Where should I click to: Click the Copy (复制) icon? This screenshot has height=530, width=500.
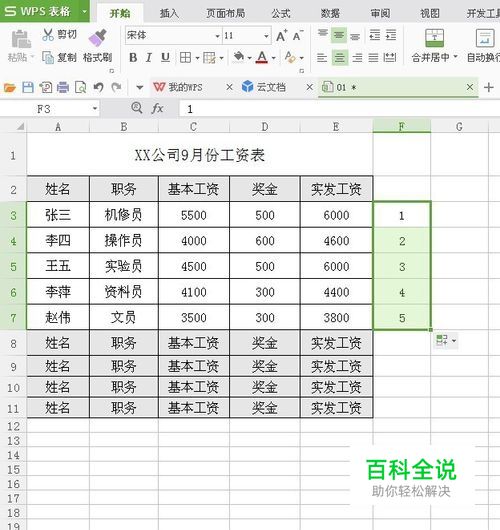click(48, 57)
